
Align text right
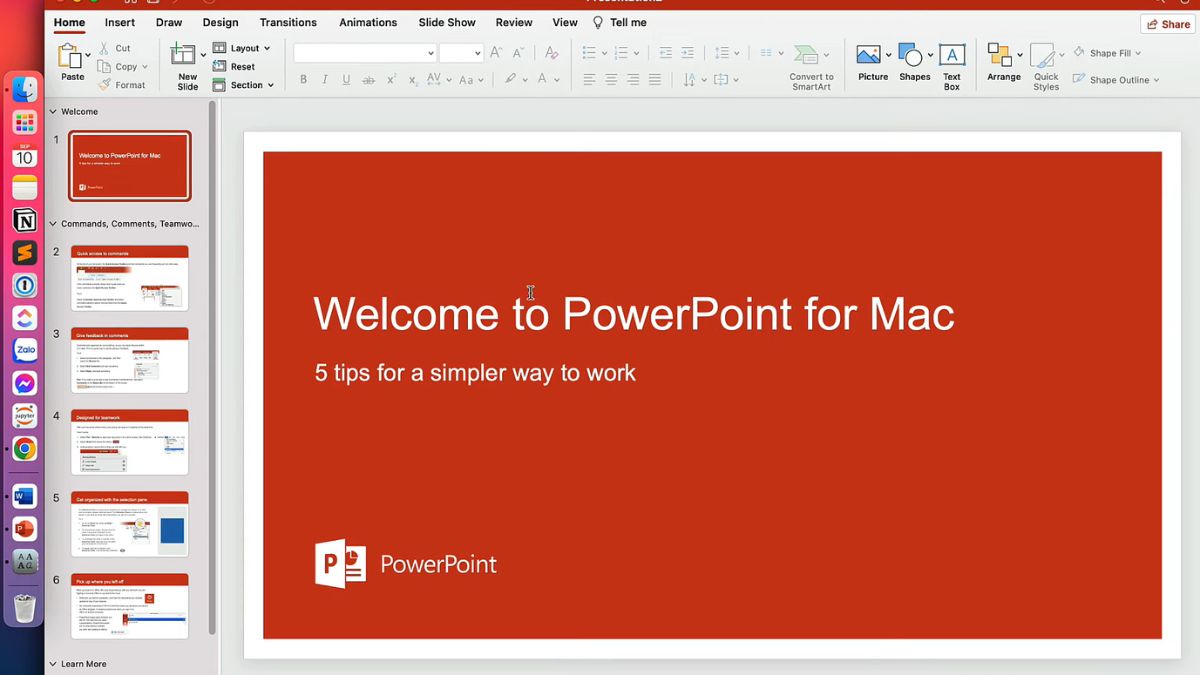pos(633,80)
